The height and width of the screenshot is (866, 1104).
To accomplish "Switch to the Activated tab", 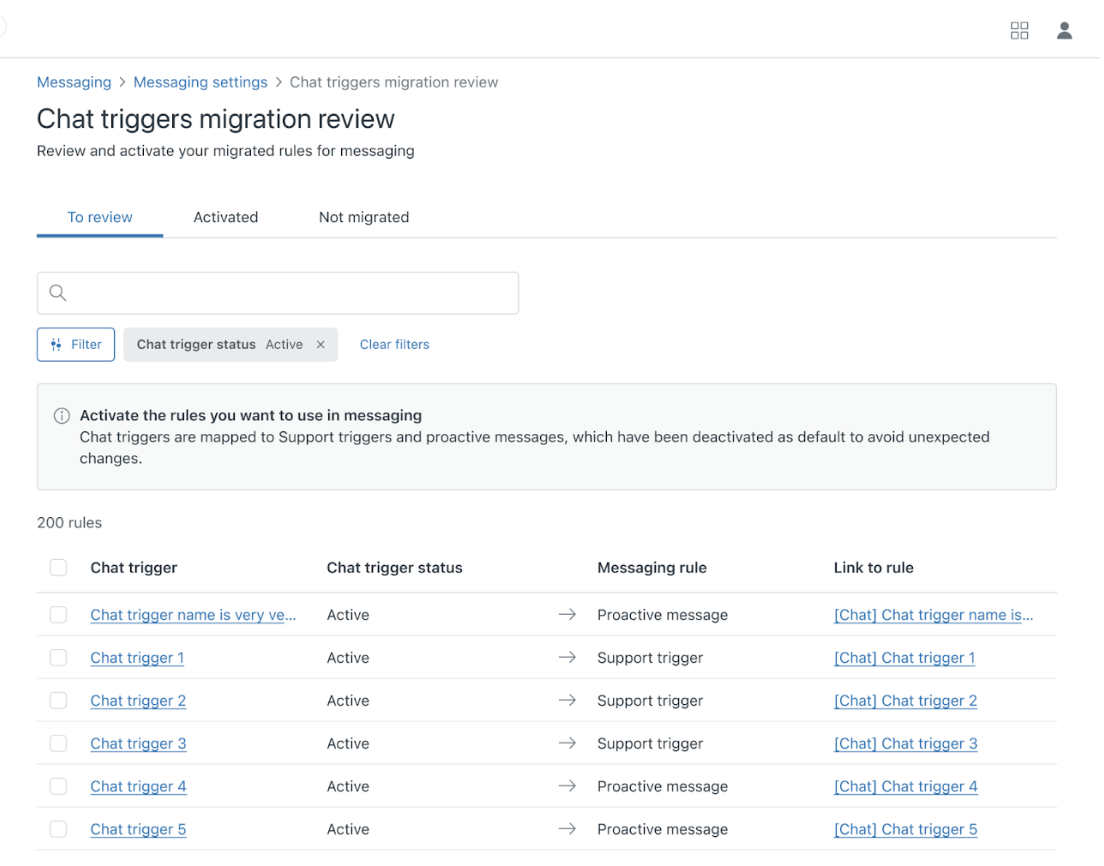I will point(226,217).
